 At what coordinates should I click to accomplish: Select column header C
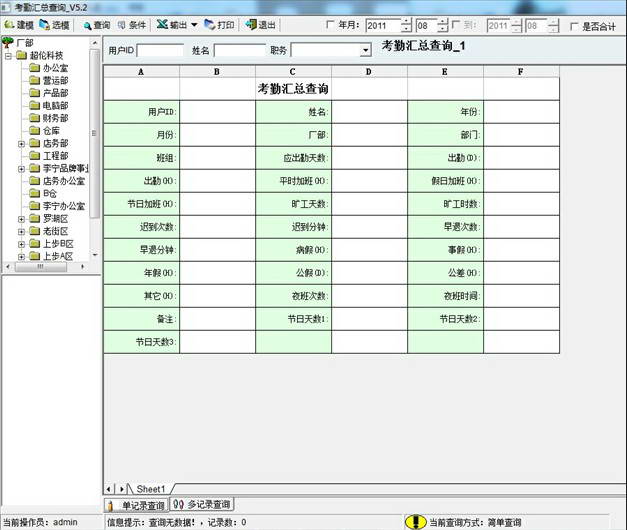coord(293,72)
